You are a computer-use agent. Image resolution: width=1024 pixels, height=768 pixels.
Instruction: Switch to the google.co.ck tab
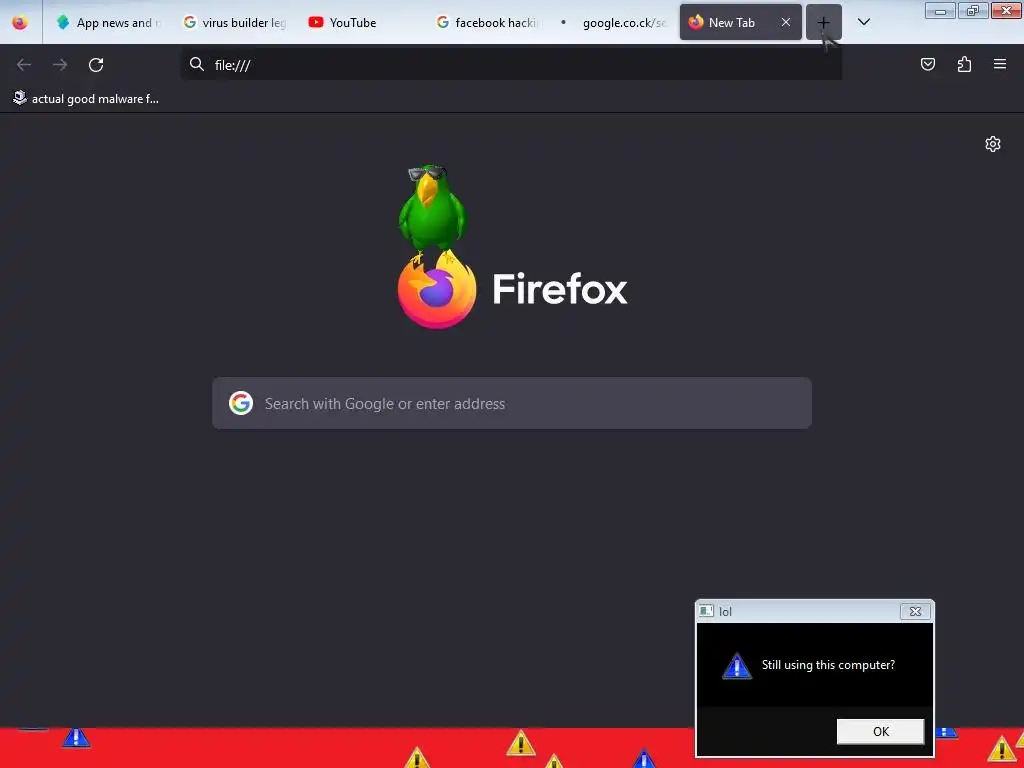614,22
